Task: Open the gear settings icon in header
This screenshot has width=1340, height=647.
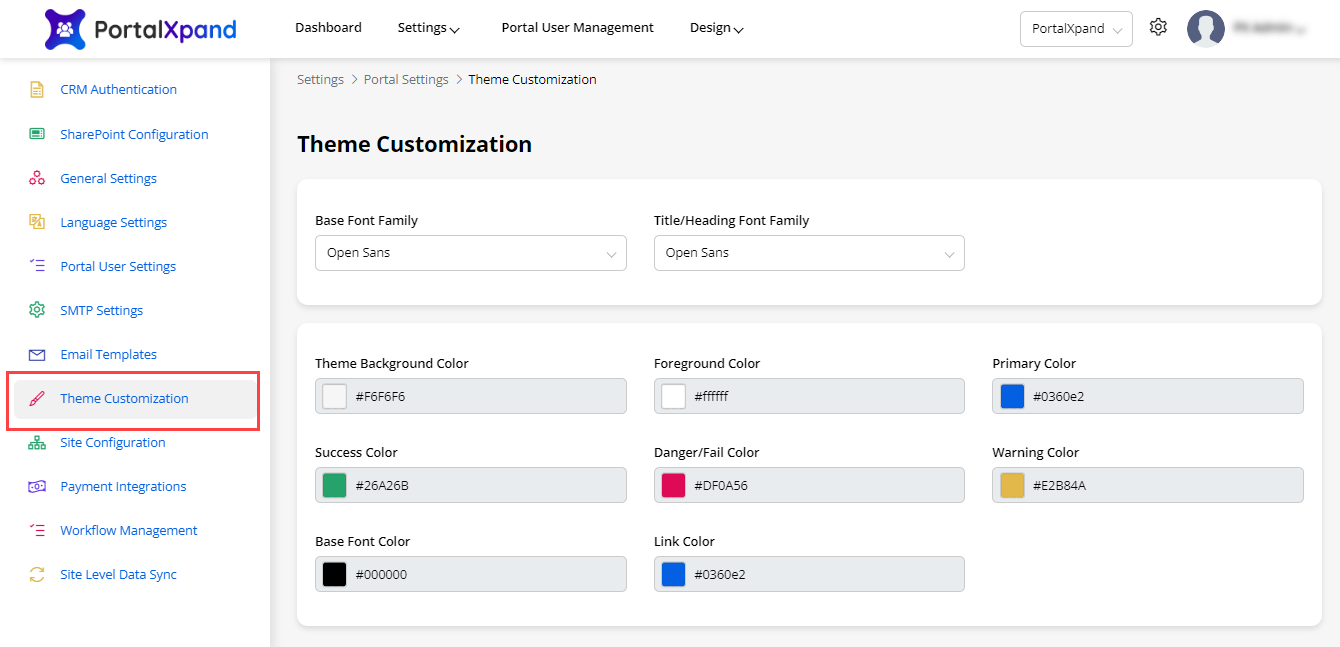Action: (1158, 28)
